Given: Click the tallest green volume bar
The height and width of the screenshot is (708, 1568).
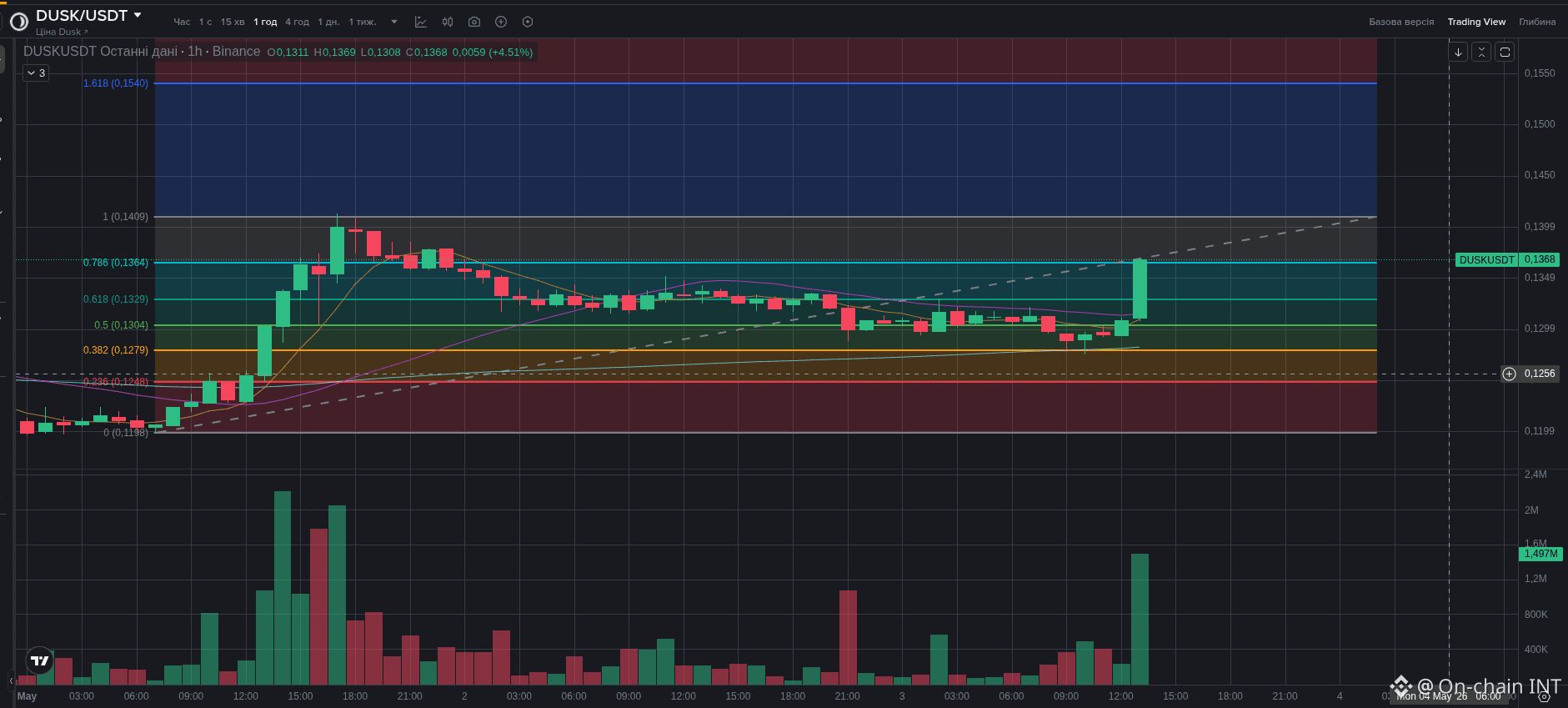Looking at the screenshot, I should 283,588.
